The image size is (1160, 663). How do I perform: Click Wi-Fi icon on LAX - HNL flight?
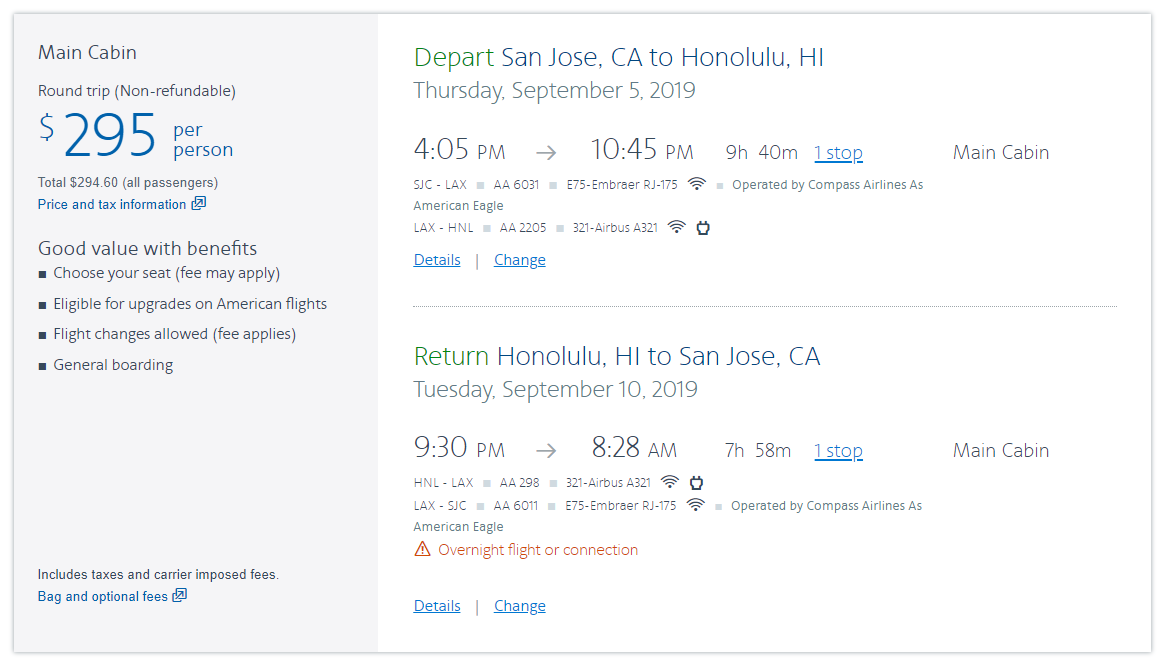click(677, 227)
